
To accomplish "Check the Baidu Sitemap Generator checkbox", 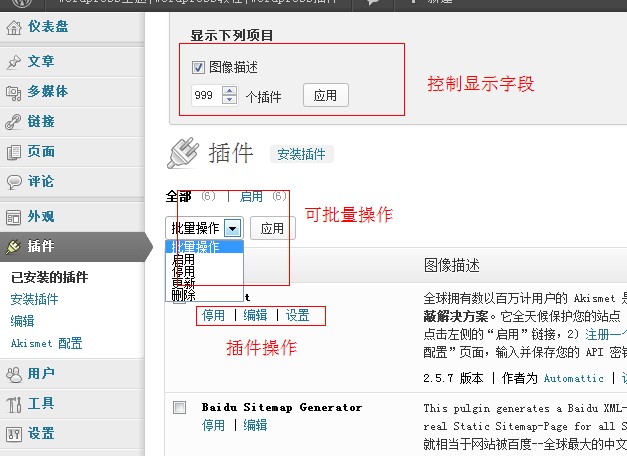I will tap(180, 408).
